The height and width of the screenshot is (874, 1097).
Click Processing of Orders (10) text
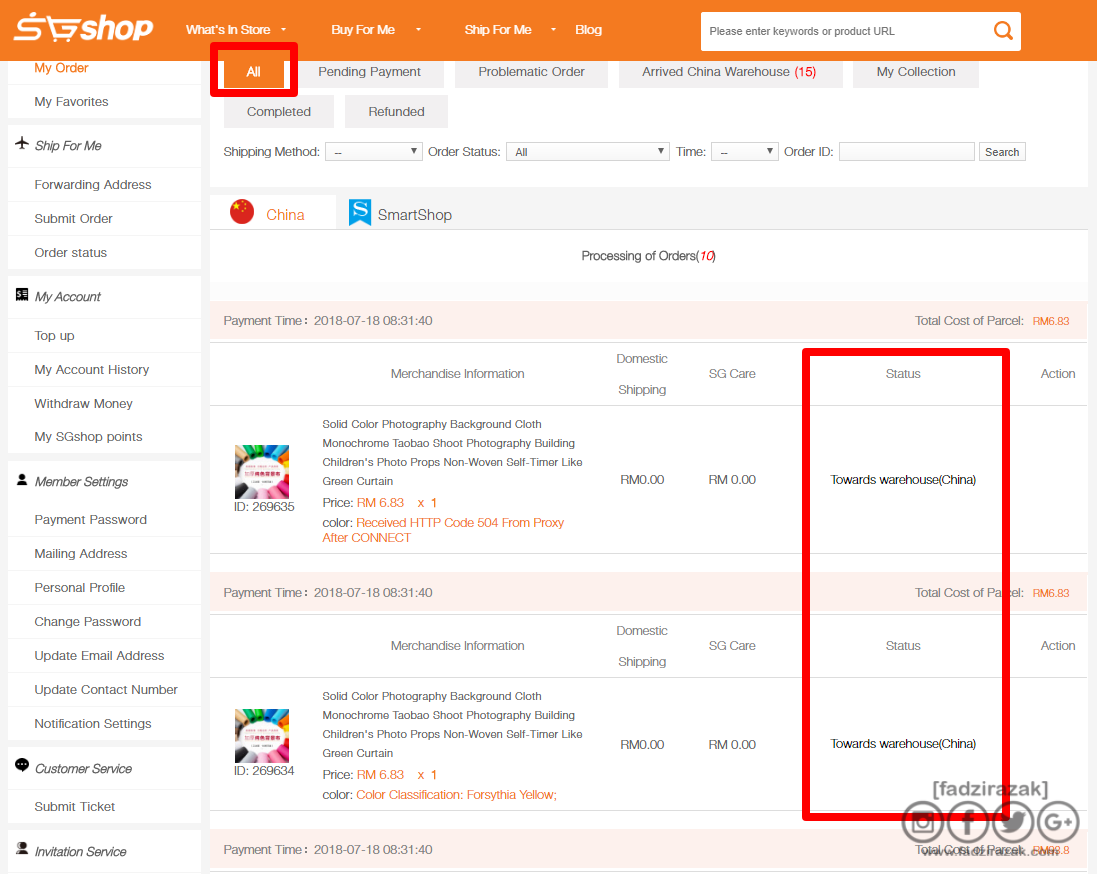(x=649, y=255)
